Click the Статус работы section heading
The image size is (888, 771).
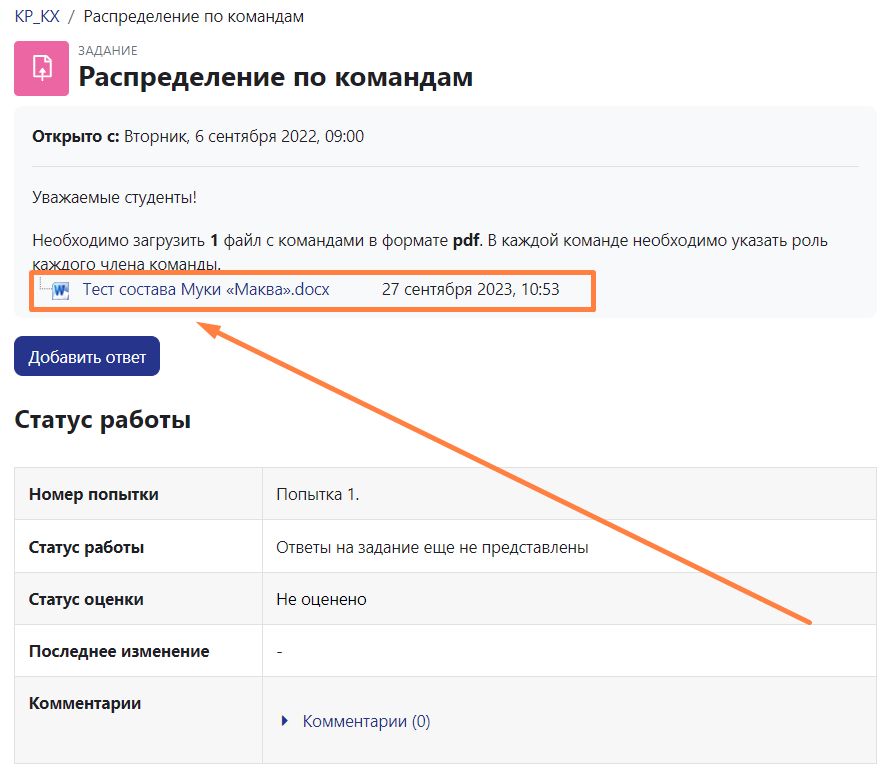click(x=102, y=420)
